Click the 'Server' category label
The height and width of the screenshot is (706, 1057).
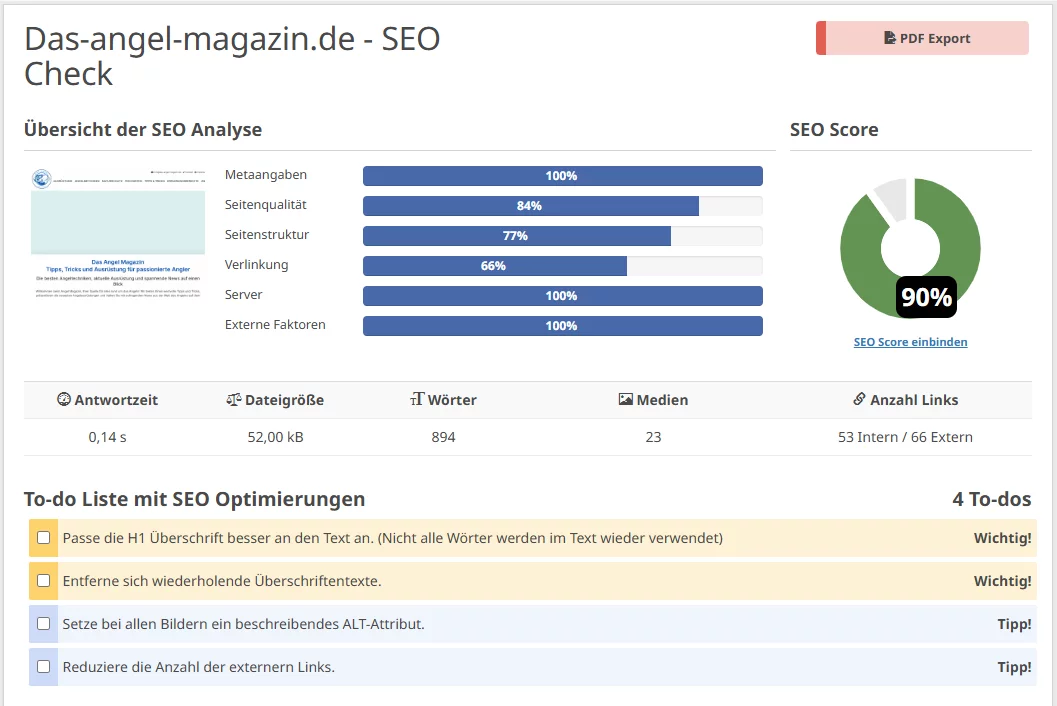tap(243, 295)
